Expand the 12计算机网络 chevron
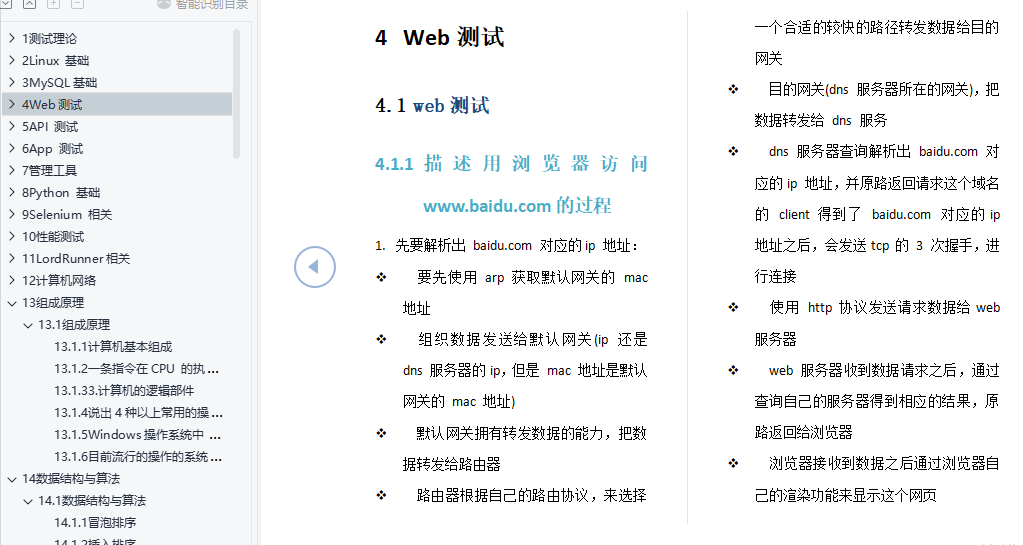Viewport: 1023px width, 545px height. (x=12, y=280)
